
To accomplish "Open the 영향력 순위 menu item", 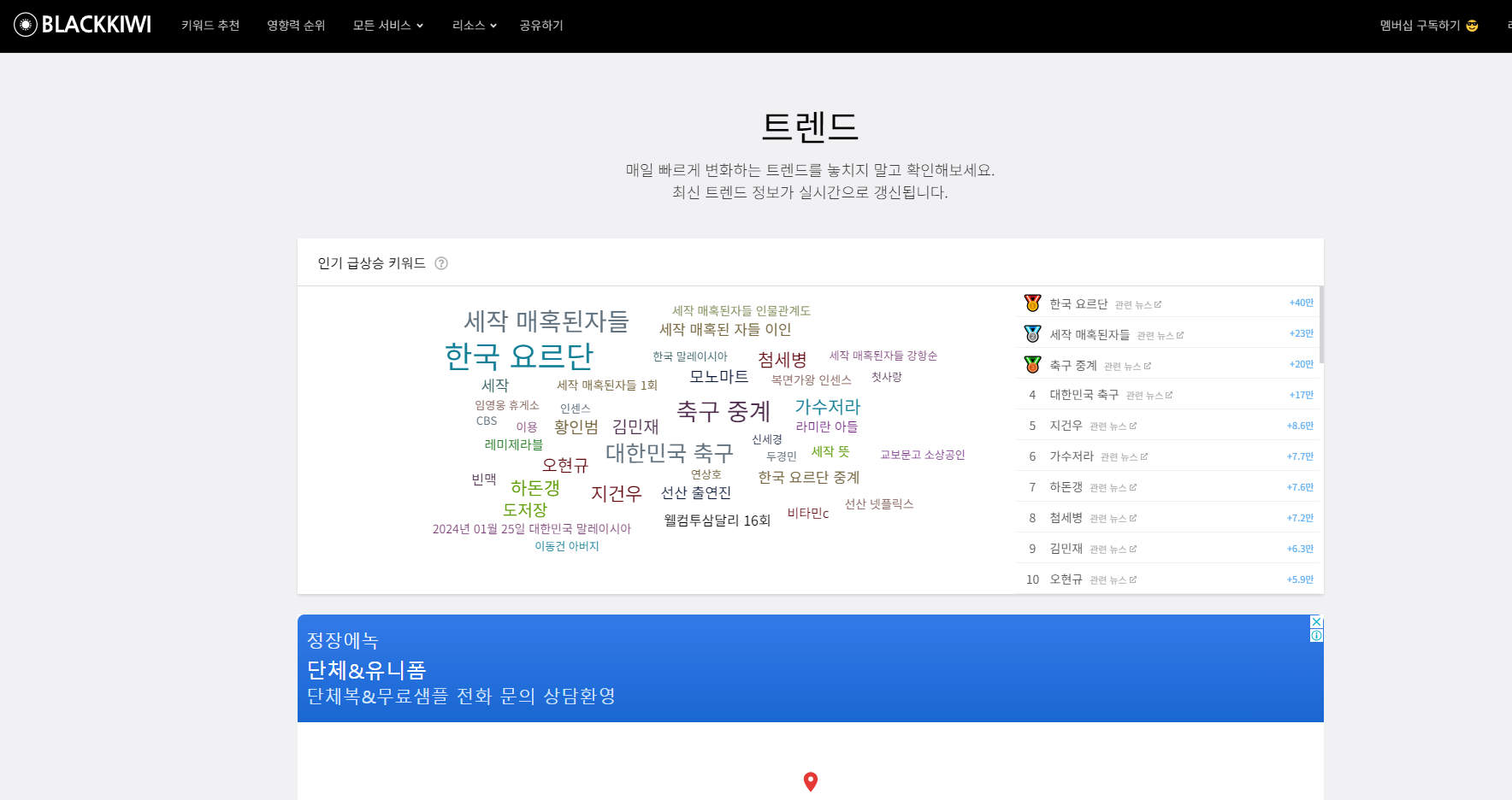I will tap(296, 25).
